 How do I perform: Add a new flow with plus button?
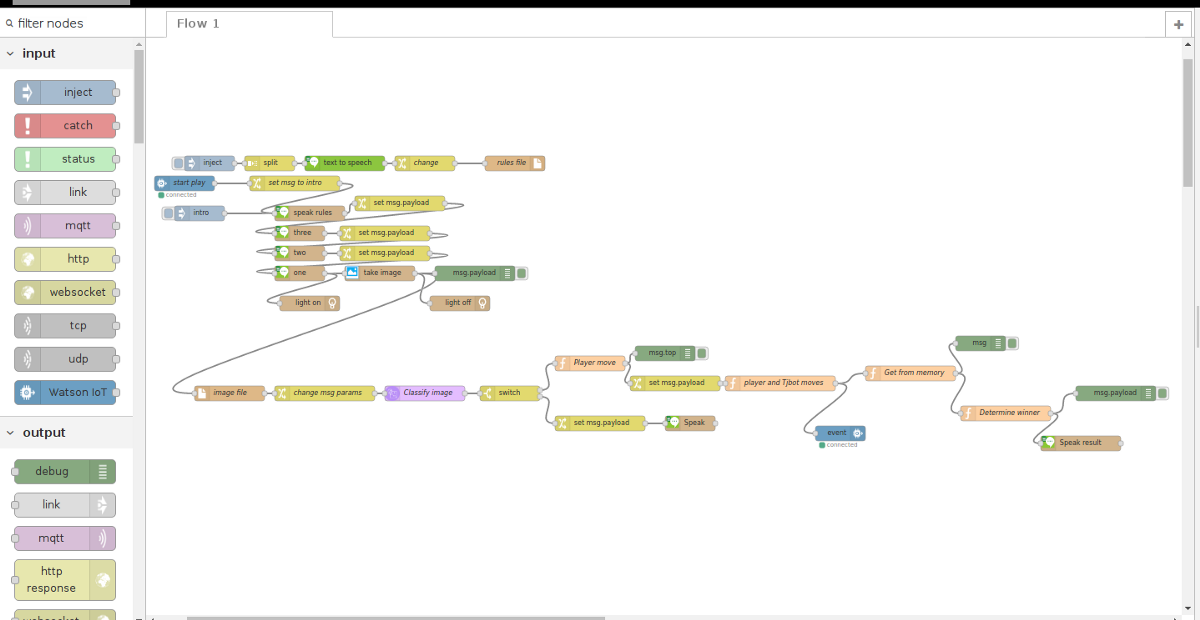point(1180,25)
